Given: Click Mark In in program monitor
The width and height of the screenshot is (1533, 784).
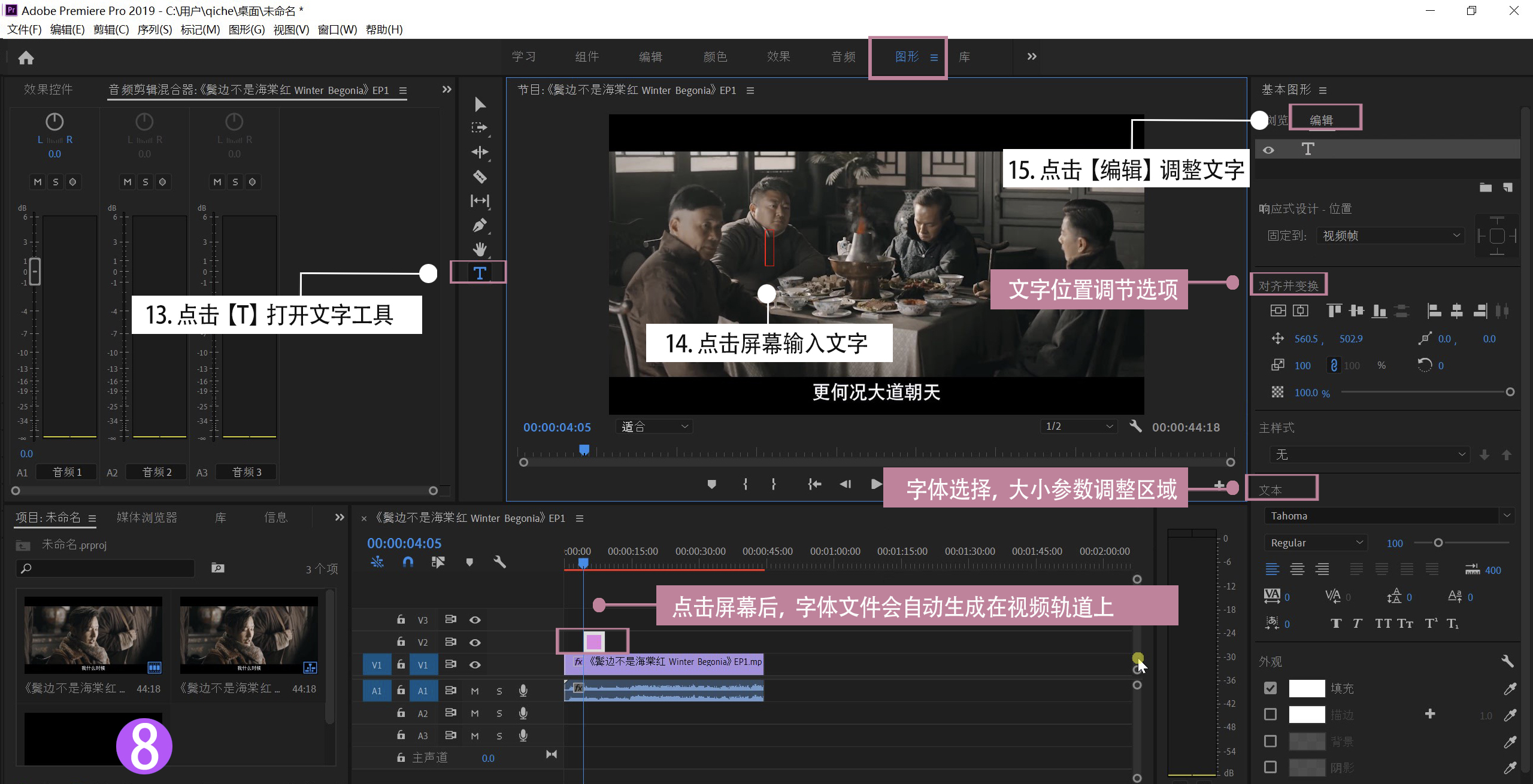Looking at the screenshot, I should point(745,484).
